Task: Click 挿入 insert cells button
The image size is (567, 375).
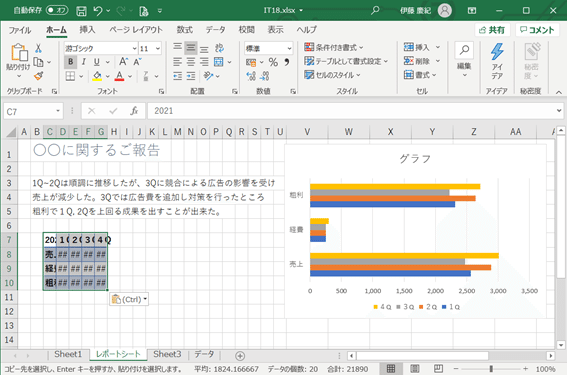Action: 417,47
